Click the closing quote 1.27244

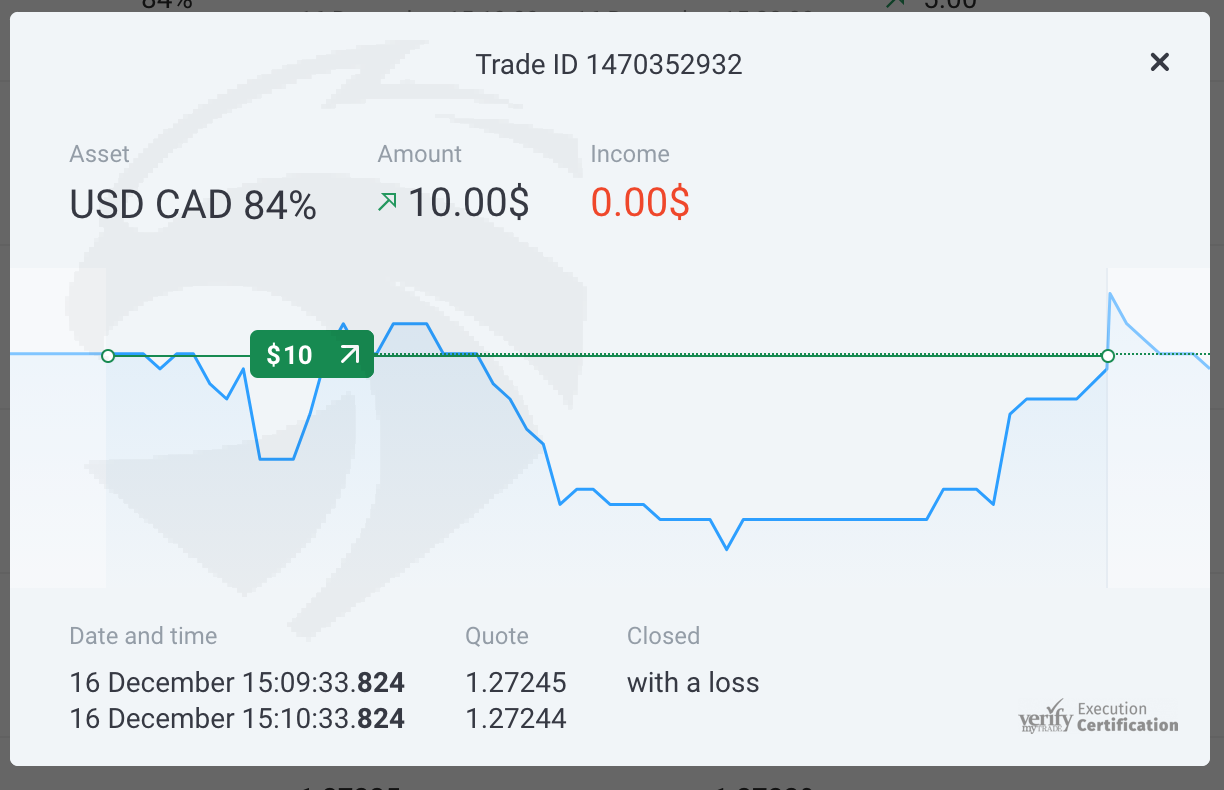(x=516, y=718)
